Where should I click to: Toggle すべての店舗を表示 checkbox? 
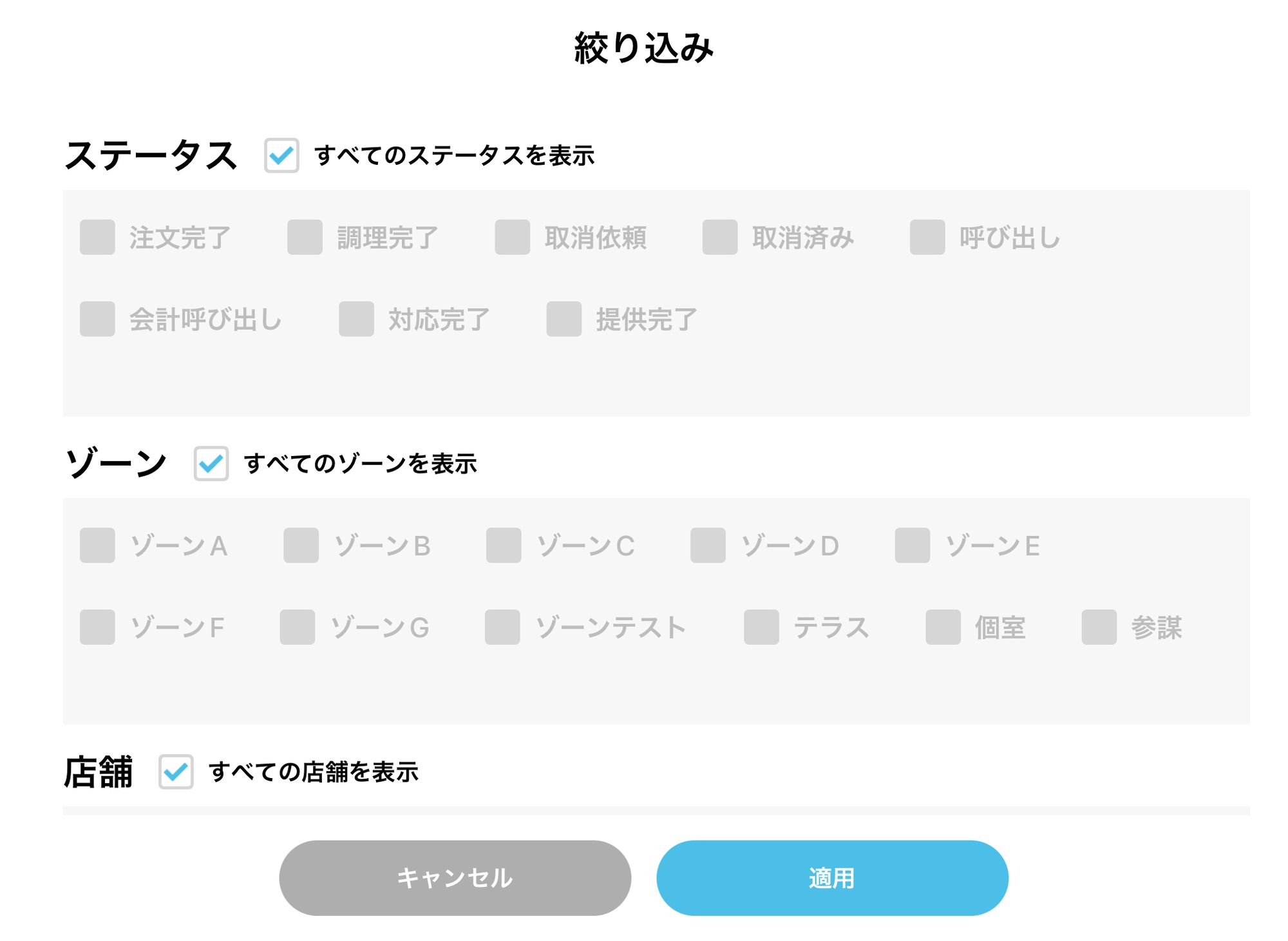pyautogui.click(x=176, y=771)
